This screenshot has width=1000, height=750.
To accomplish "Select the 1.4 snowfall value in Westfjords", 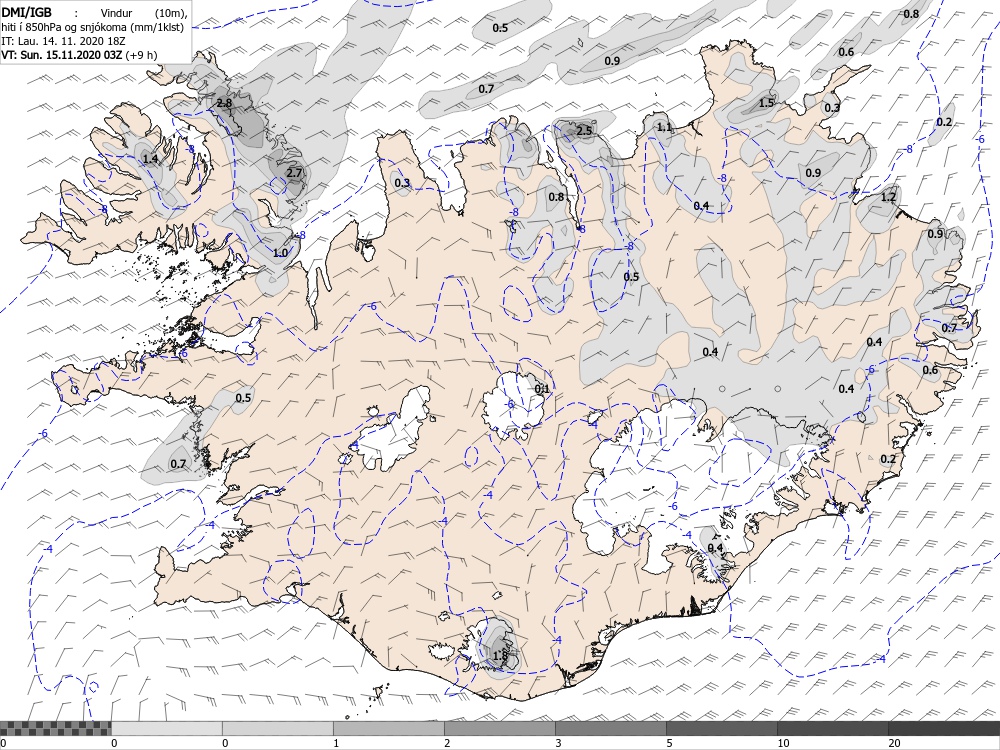I will click(x=151, y=158).
